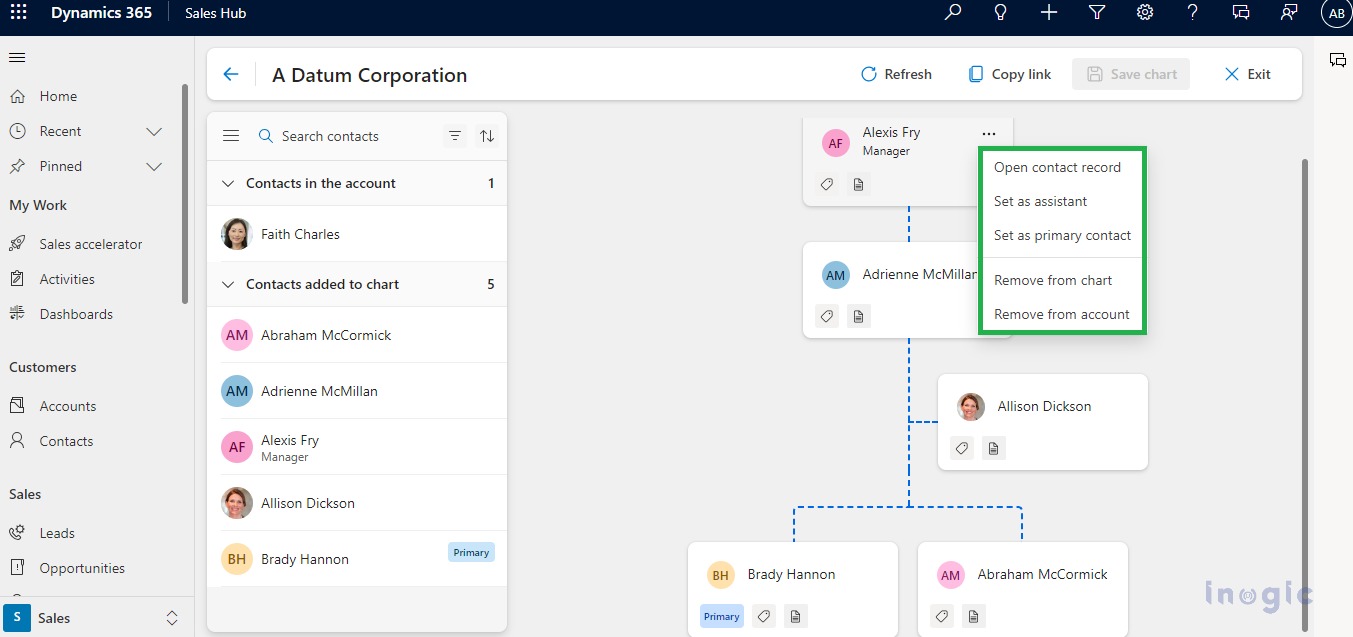Click the plus quick create icon
The height and width of the screenshot is (637, 1353).
click(x=1048, y=13)
